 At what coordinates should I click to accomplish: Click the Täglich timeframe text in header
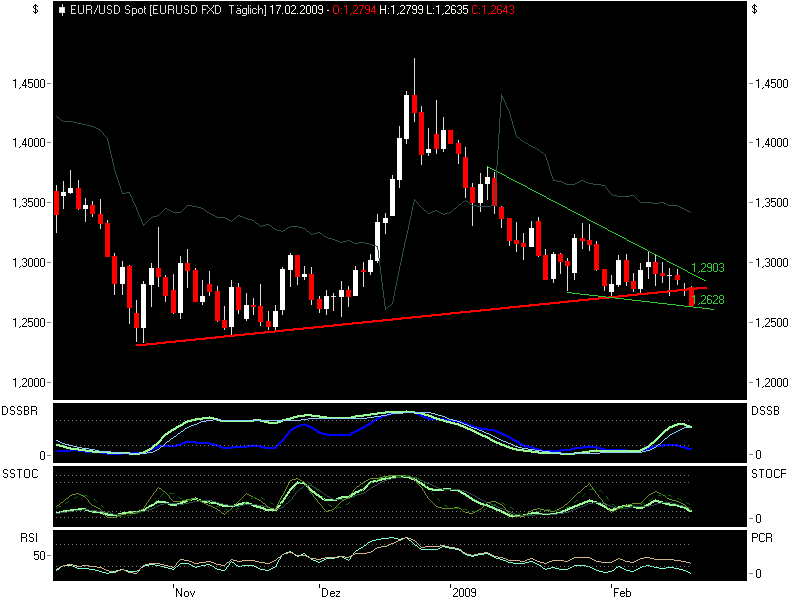(247, 10)
